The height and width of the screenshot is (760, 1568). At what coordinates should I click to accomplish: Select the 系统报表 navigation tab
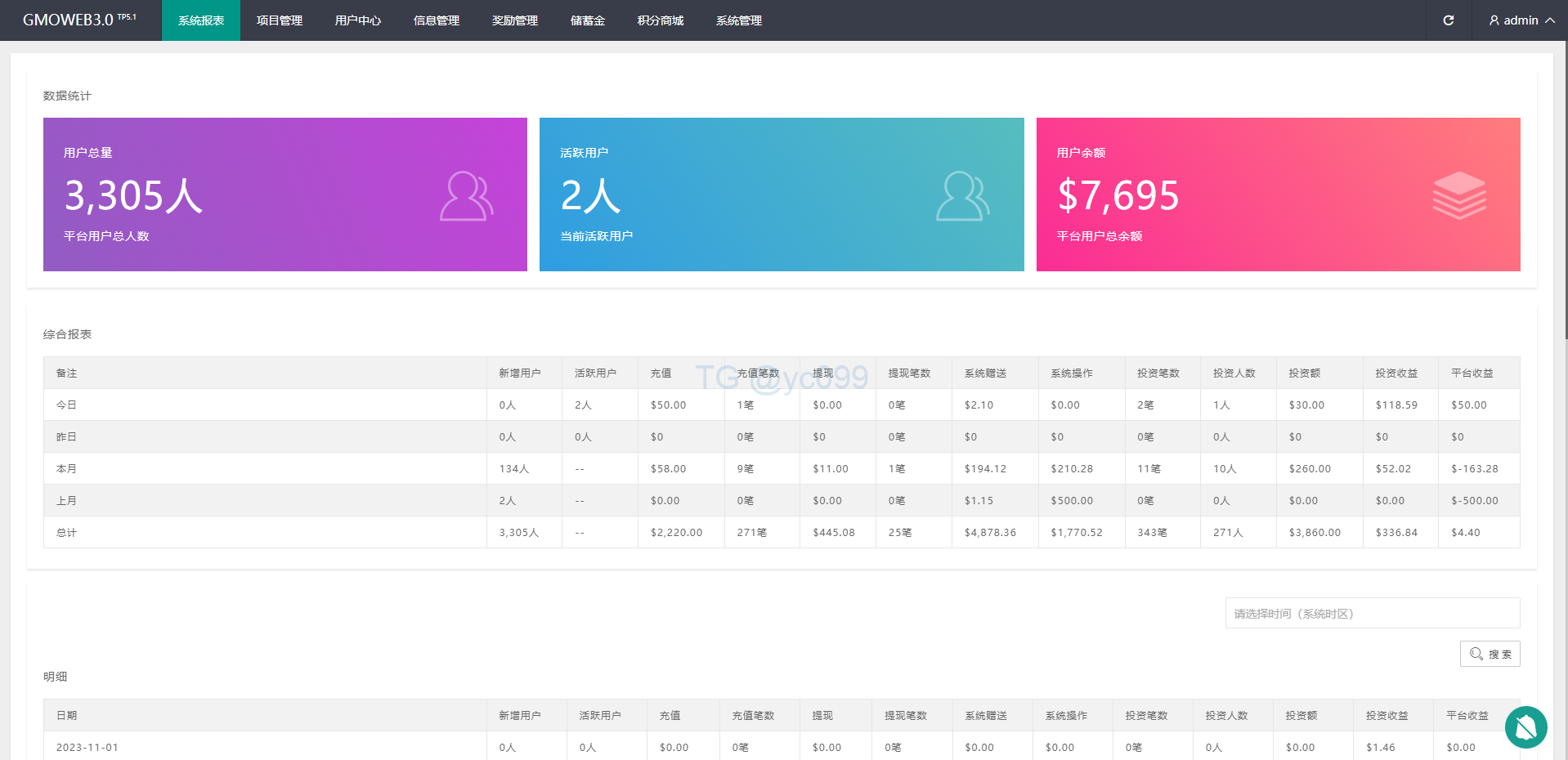click(201, 20)
